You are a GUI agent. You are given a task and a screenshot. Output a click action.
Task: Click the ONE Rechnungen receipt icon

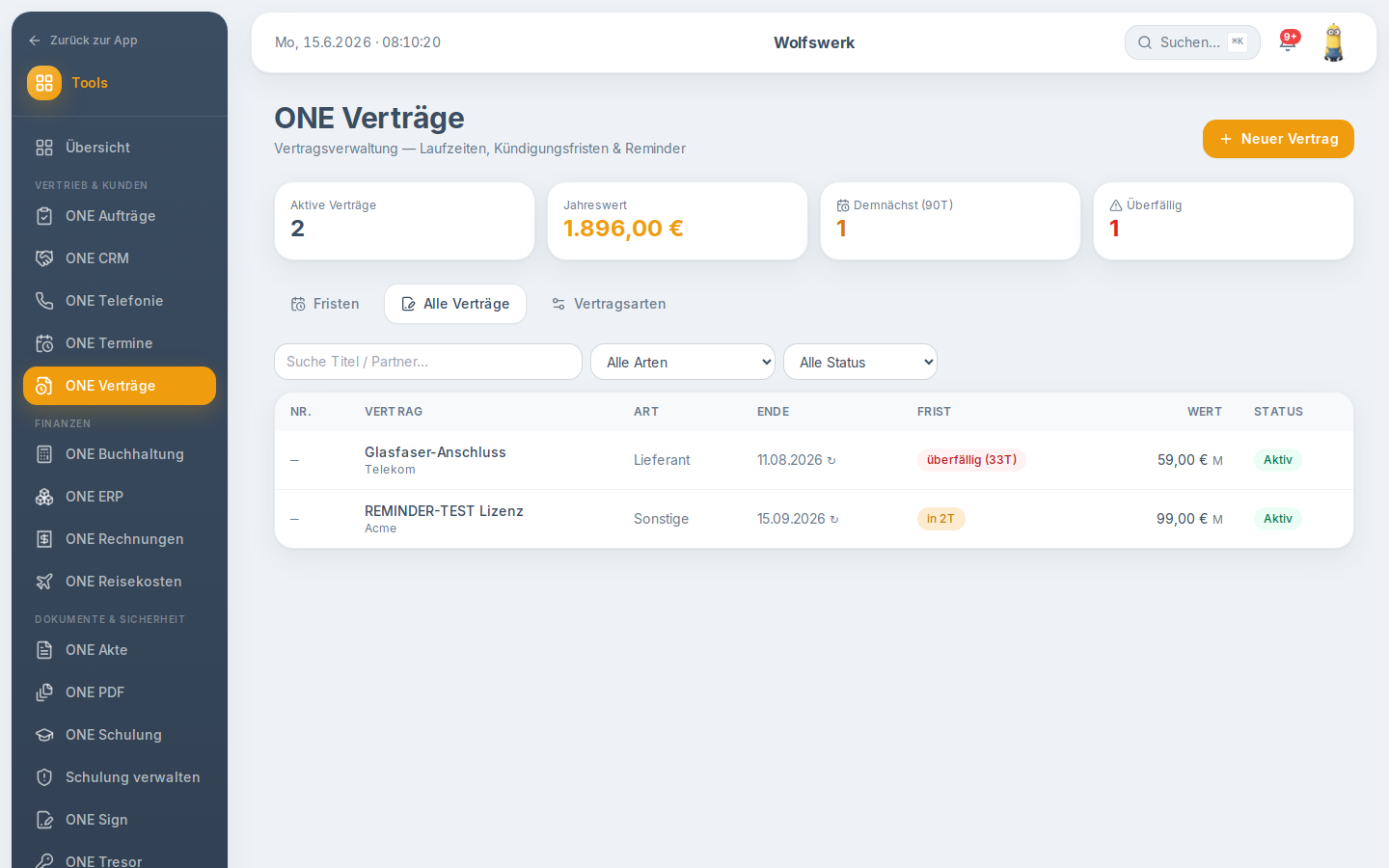tap(44, 539)
